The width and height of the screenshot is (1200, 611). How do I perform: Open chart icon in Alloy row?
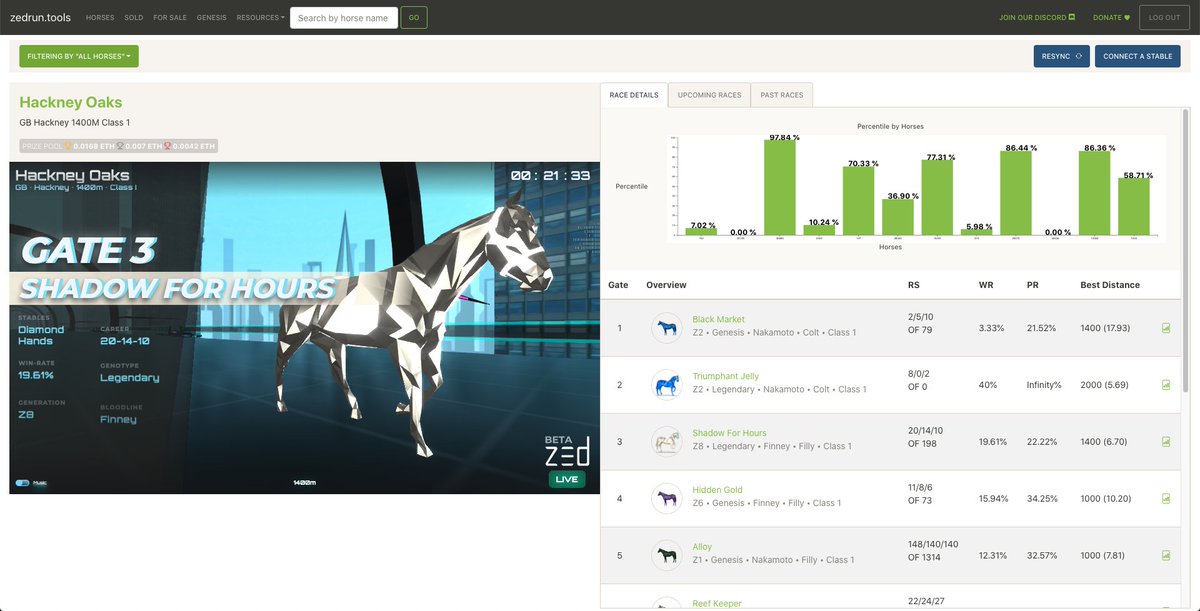[x=1167, y=555]
